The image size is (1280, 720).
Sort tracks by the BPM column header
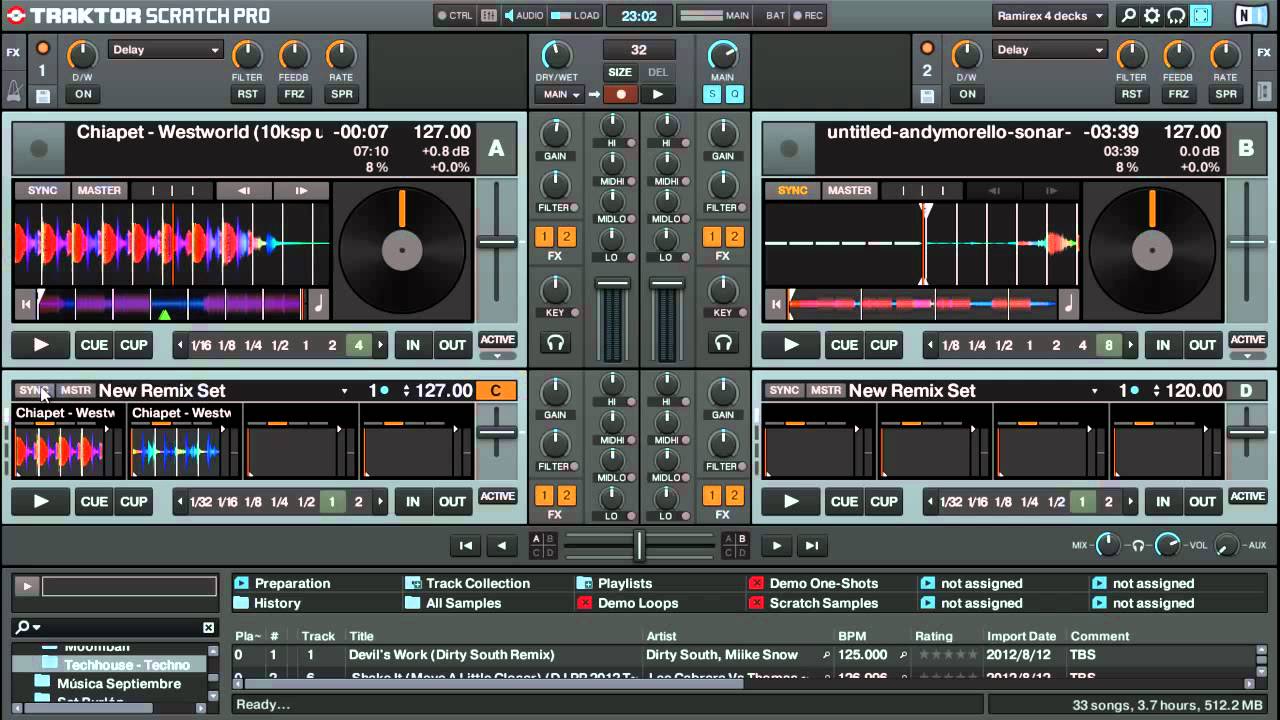pos(851,636)
